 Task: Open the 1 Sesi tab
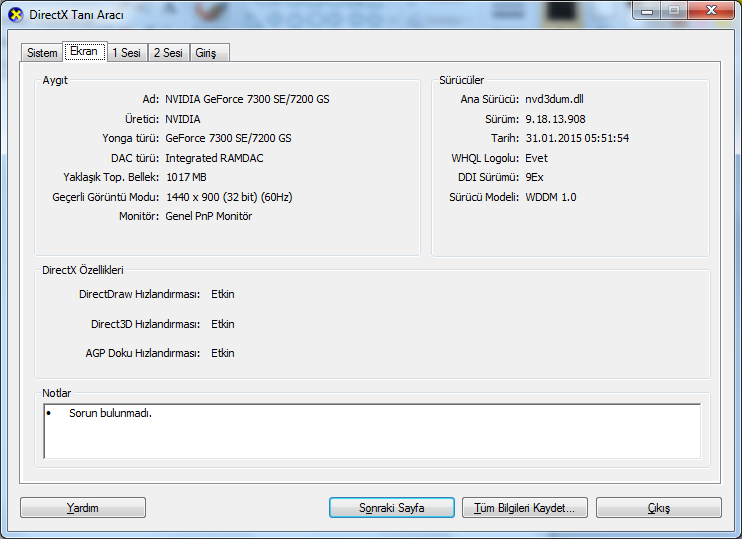(x=127, y=53)
